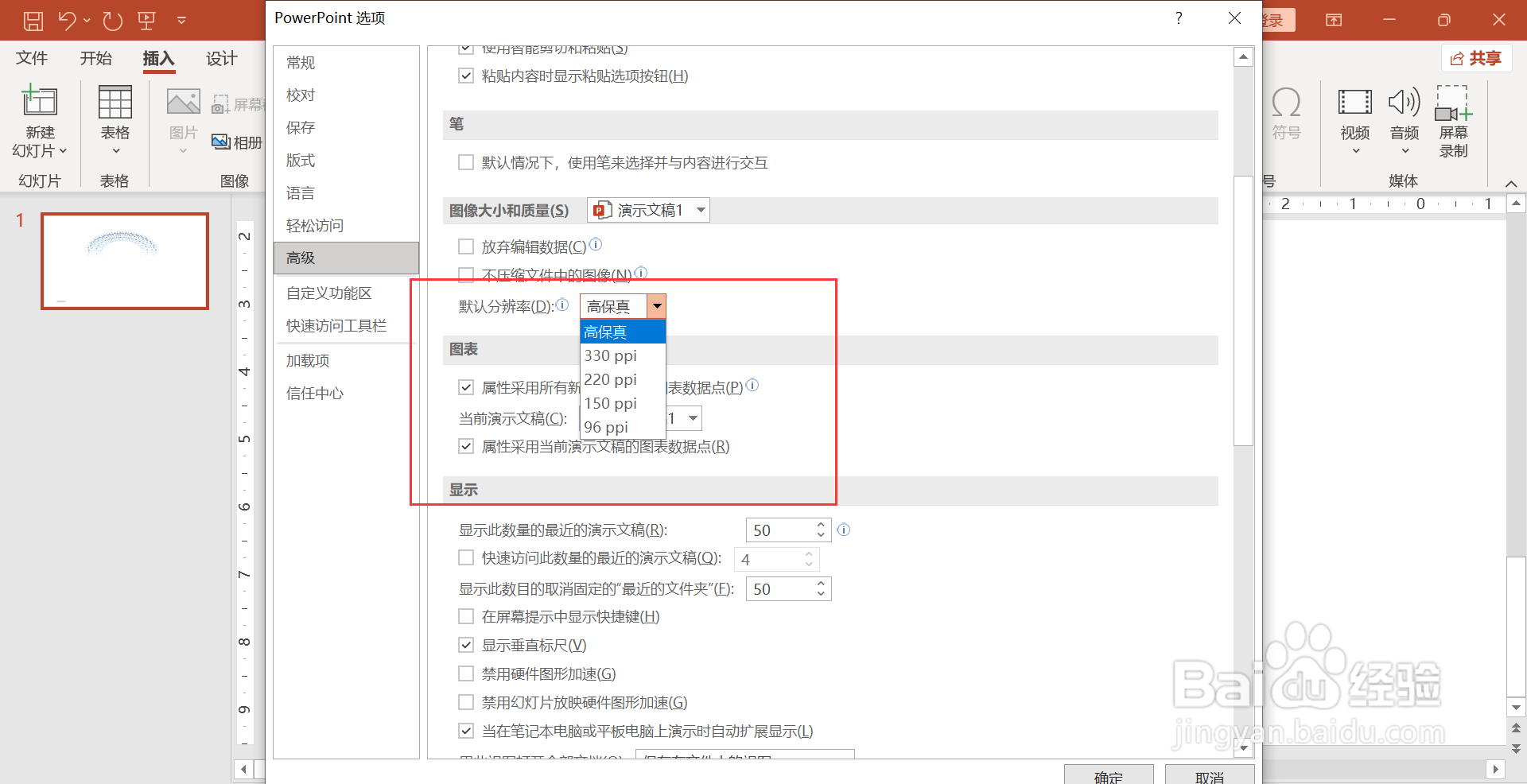Click the Pictures icon in ribbon
Viewport: 1527px width, 784px height.
pos(183,103)
